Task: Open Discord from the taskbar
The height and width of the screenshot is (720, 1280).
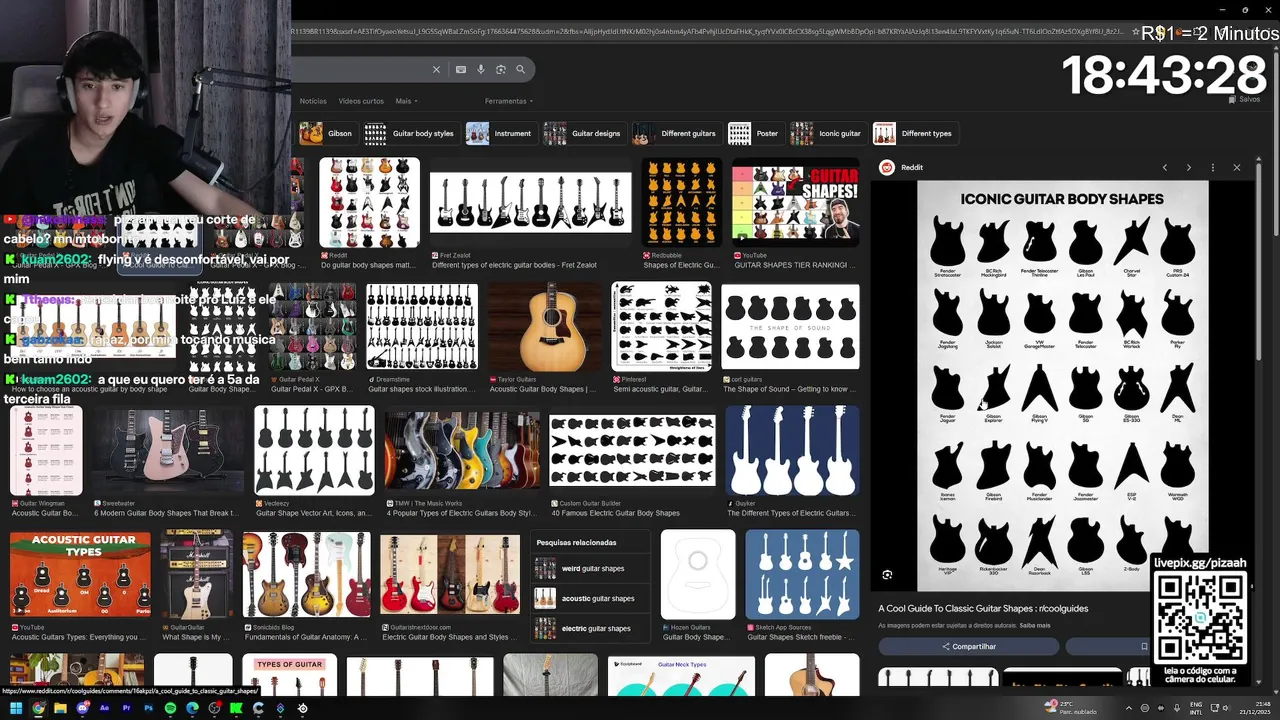Action: (x=82, y=708)
